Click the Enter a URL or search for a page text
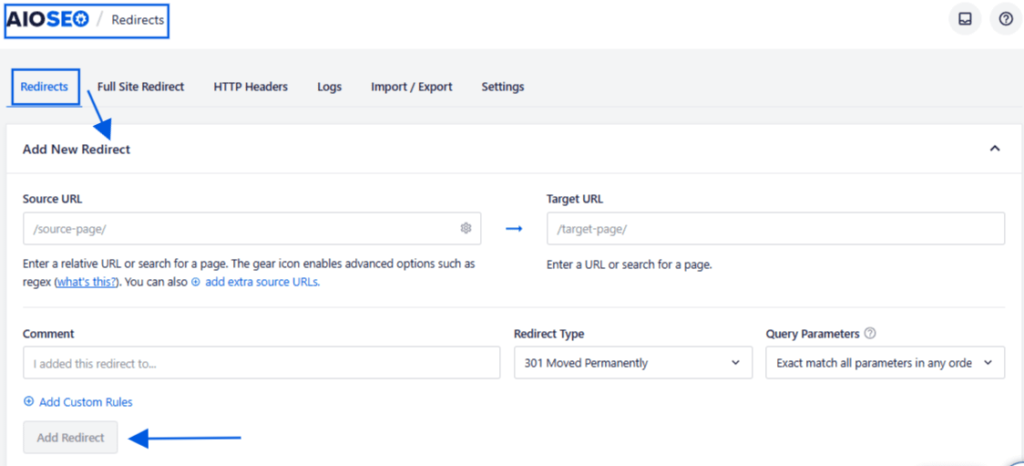1024x466 pixels. click(629, 265)
